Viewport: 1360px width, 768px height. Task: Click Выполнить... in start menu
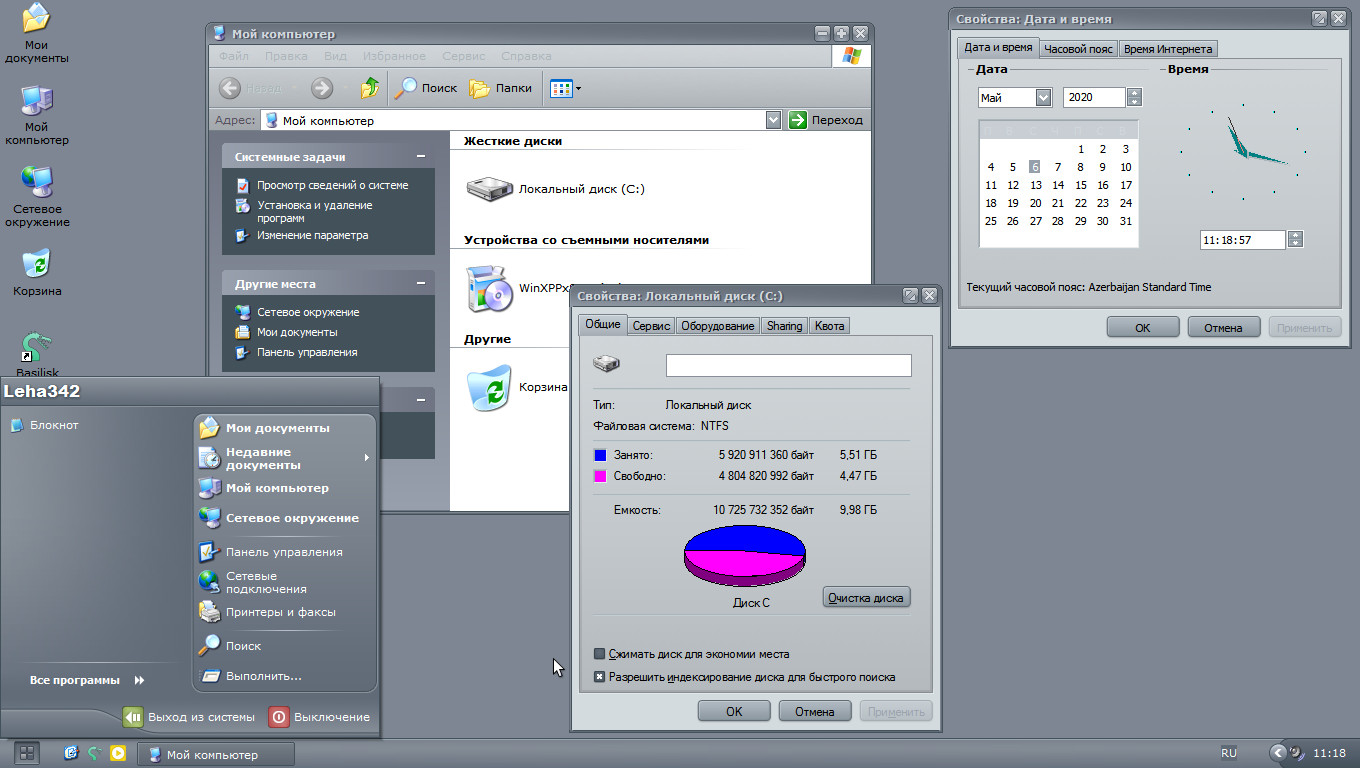coord(284,676)
